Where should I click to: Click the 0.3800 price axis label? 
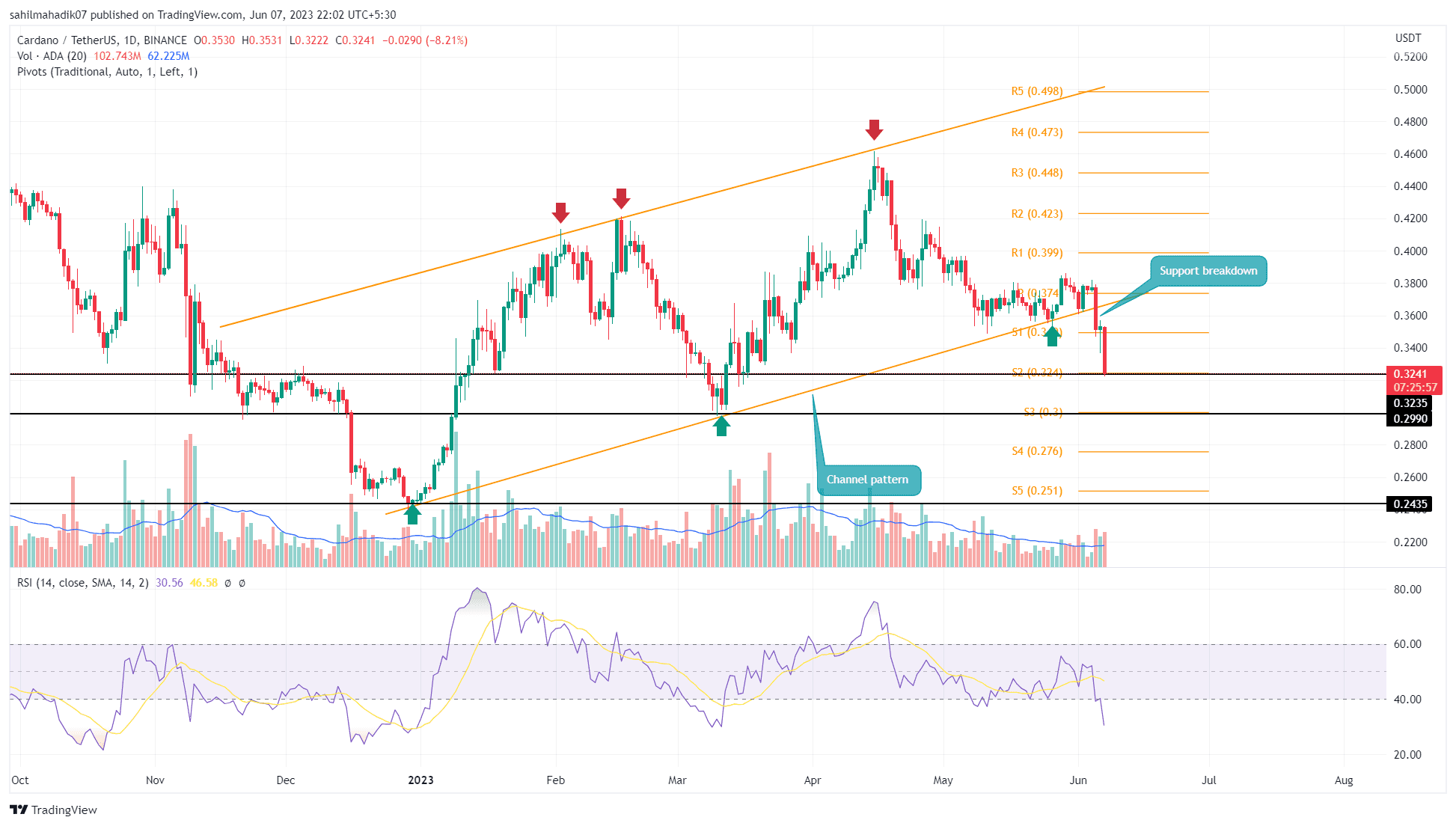coord(1410,284)
